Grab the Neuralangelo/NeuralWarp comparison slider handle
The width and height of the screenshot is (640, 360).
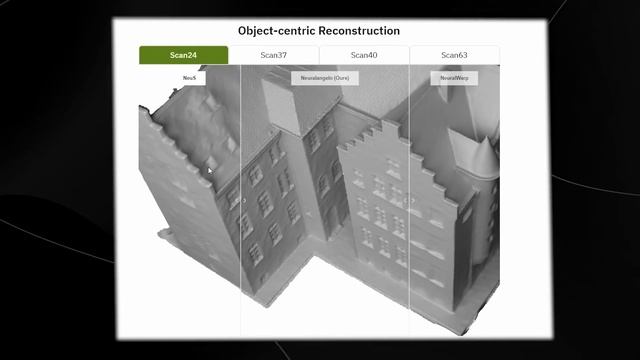(x=409, y=200)
